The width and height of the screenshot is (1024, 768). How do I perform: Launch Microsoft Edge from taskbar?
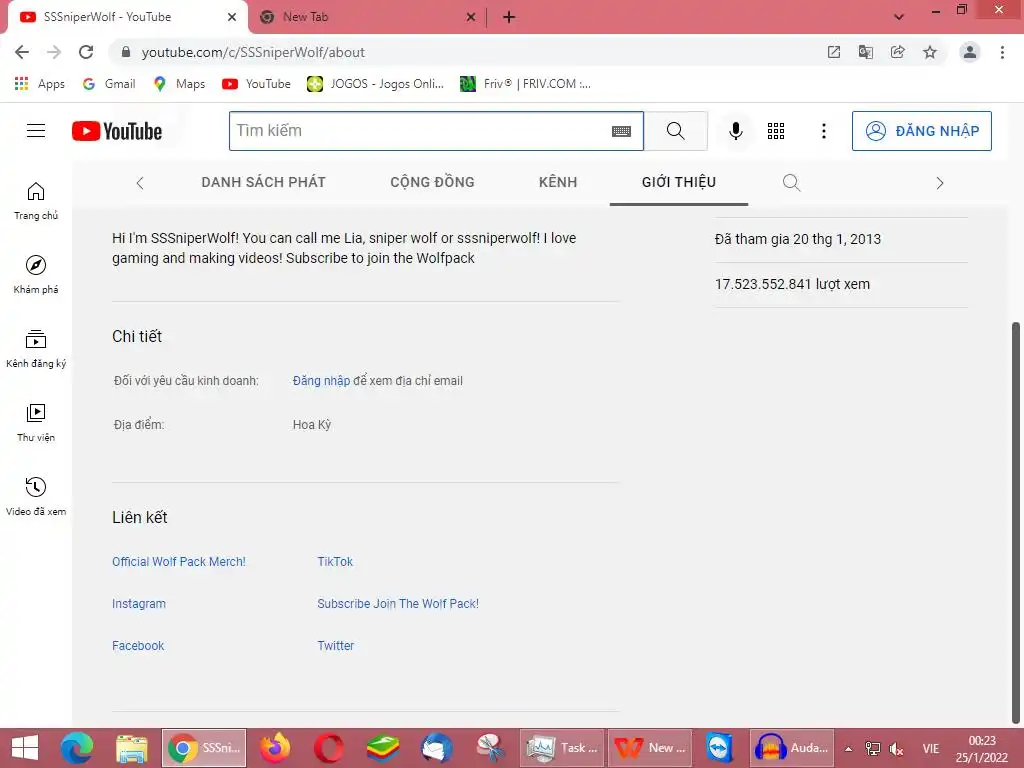(x=77, y=748)
